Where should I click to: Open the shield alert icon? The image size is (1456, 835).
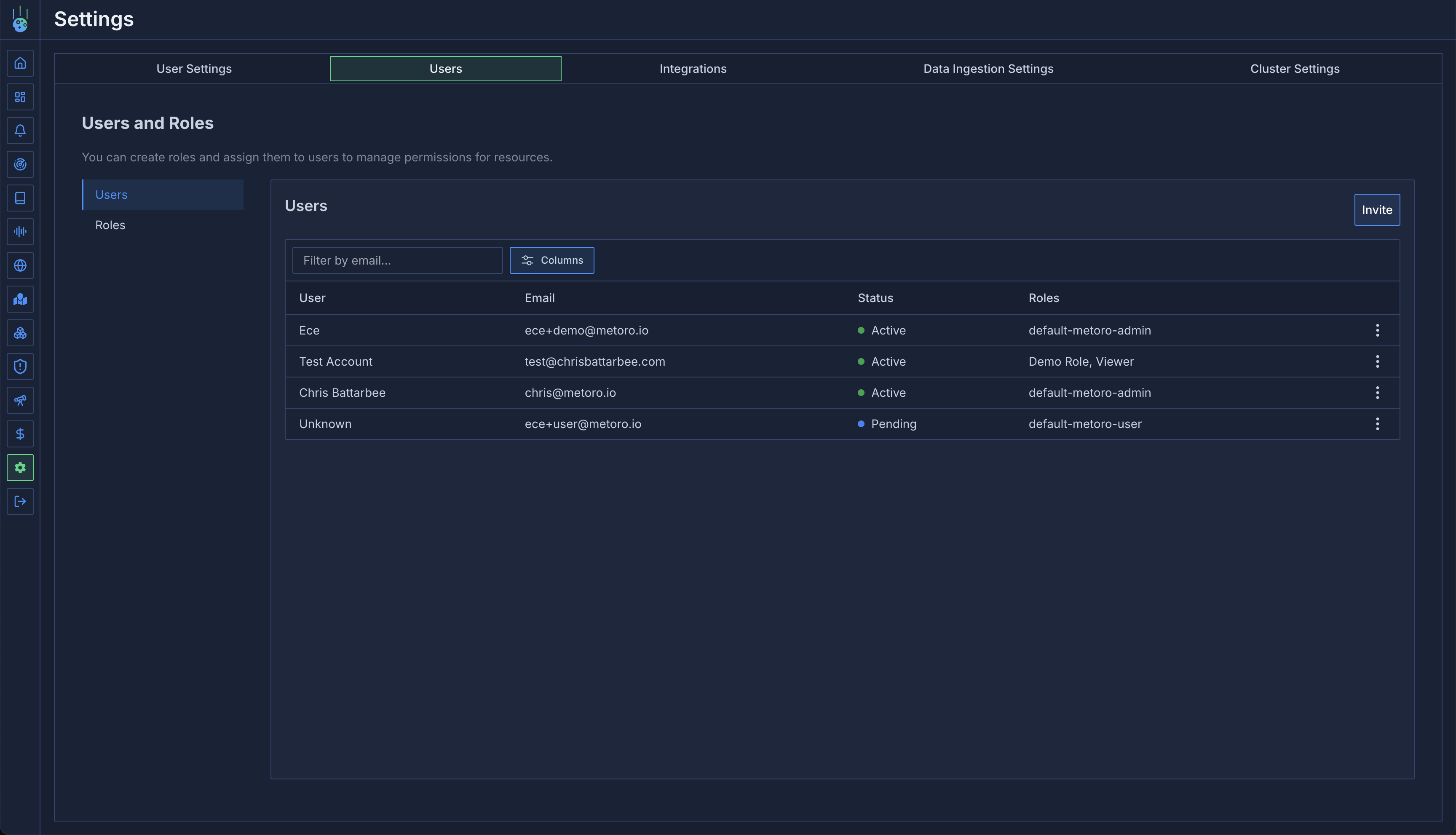tap(20, 367)
